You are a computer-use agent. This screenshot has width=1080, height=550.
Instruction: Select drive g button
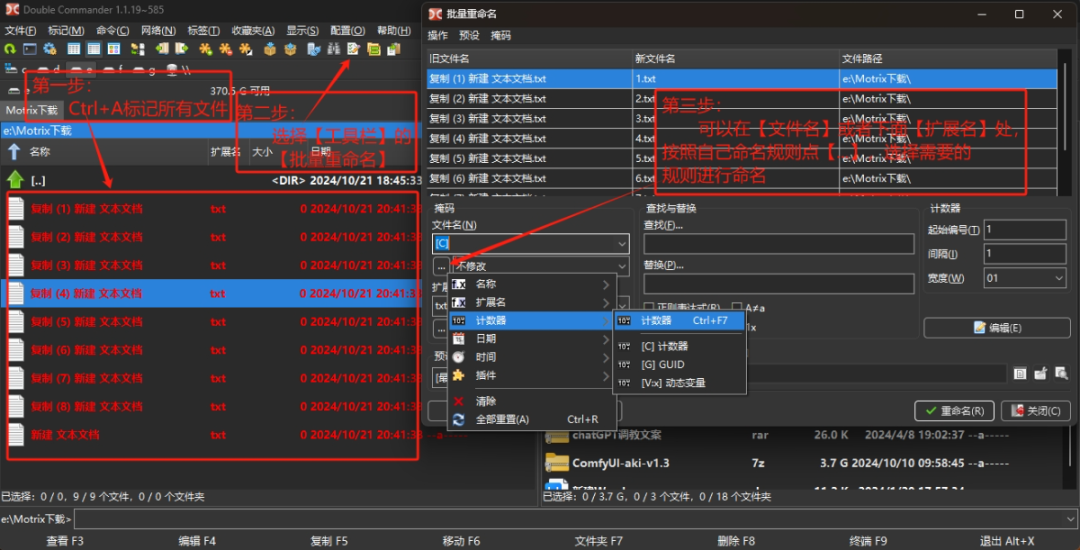[145, 69]
